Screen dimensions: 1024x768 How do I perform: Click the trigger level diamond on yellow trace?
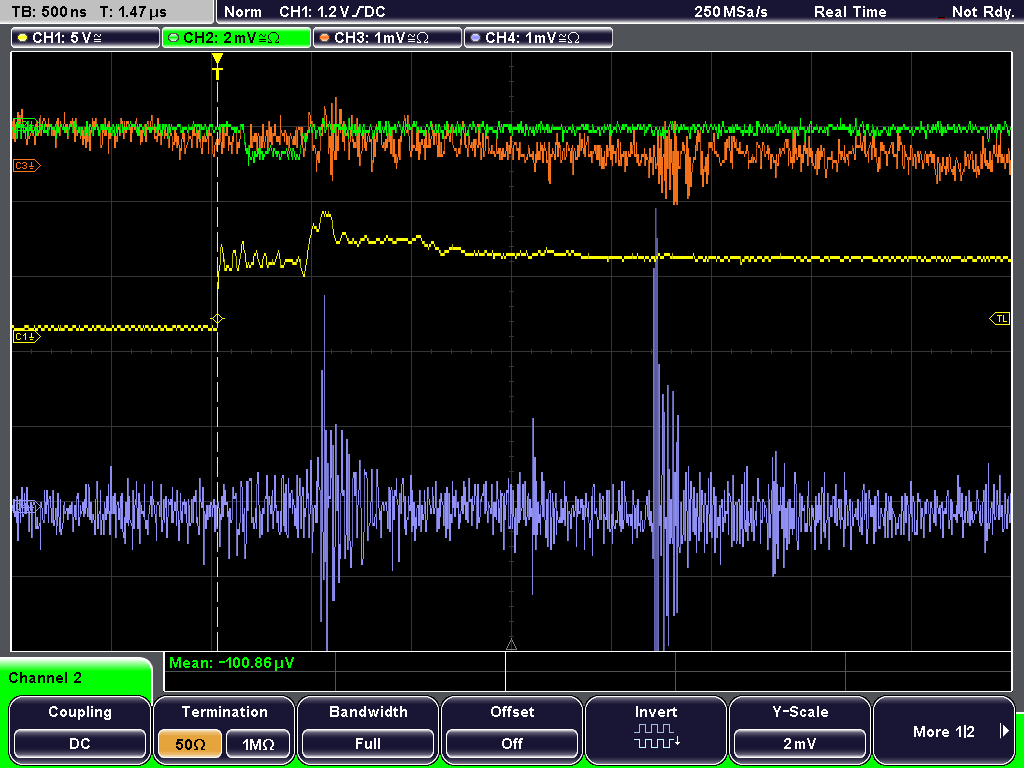[217, 319]
